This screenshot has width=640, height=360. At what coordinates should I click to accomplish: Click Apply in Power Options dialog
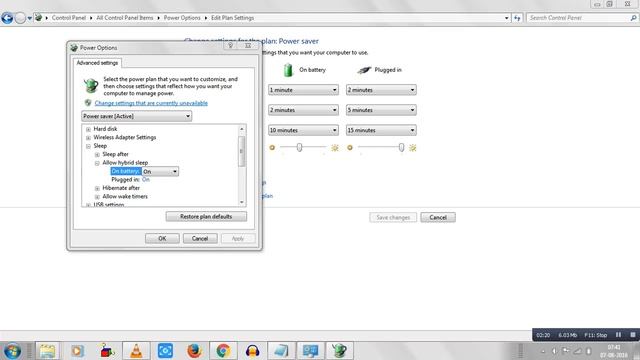coord(238,238)
